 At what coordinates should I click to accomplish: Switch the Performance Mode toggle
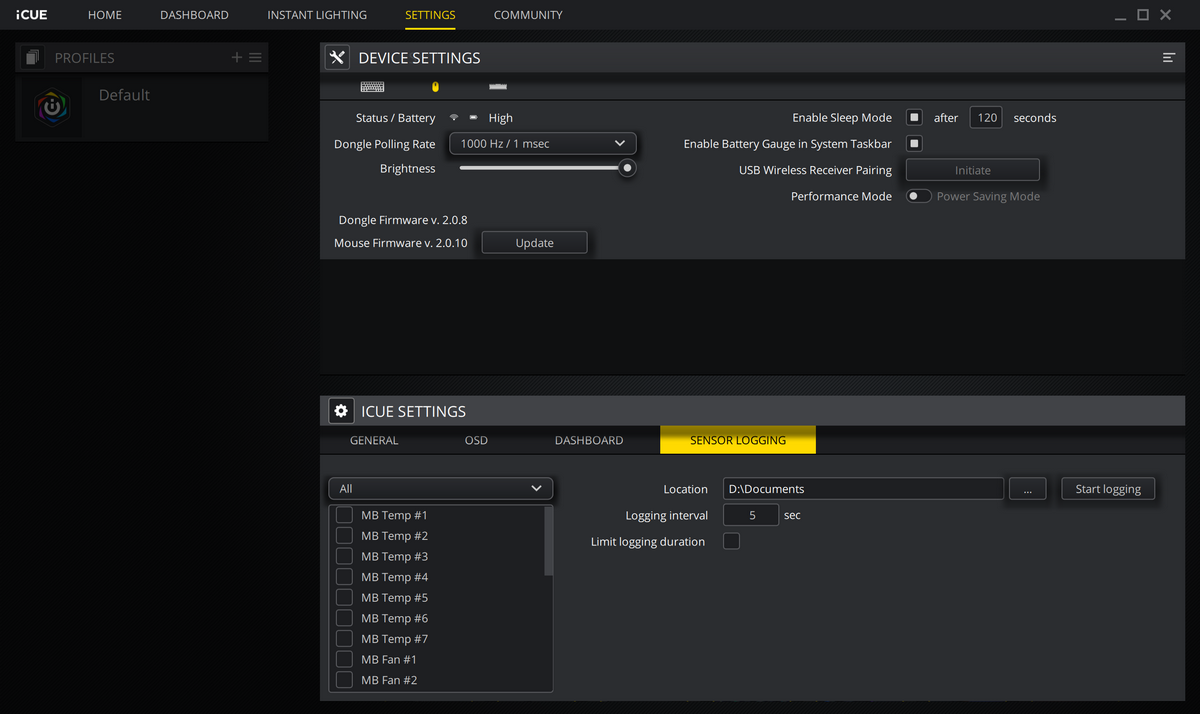pyautogui.click(x=918, y=196)
